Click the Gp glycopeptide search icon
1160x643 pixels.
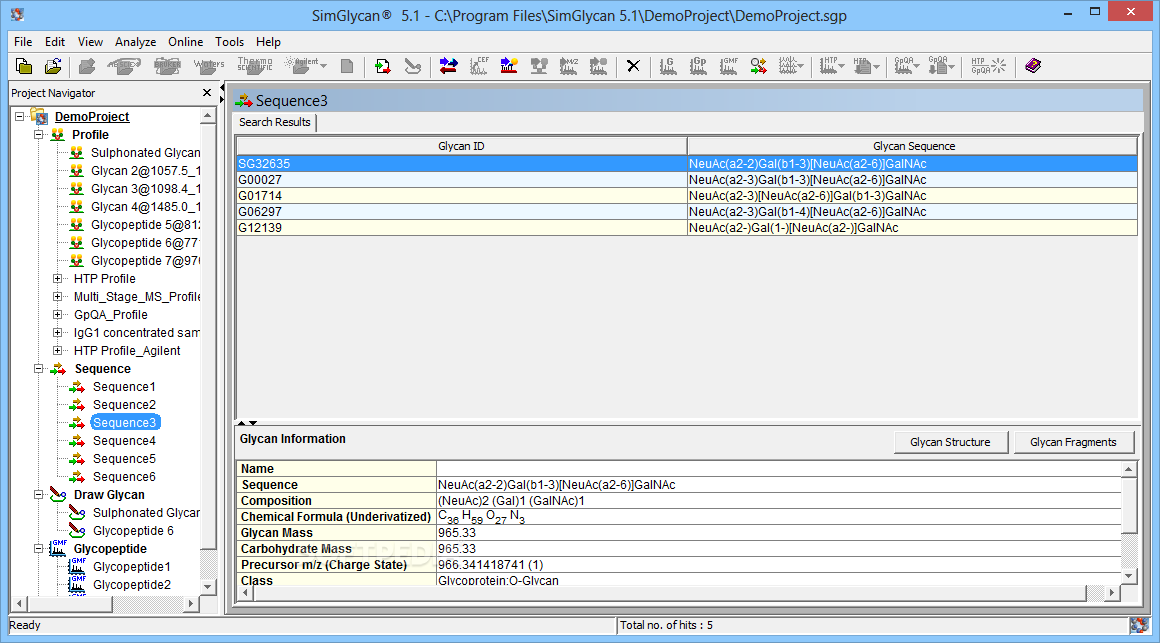(698, 67)
